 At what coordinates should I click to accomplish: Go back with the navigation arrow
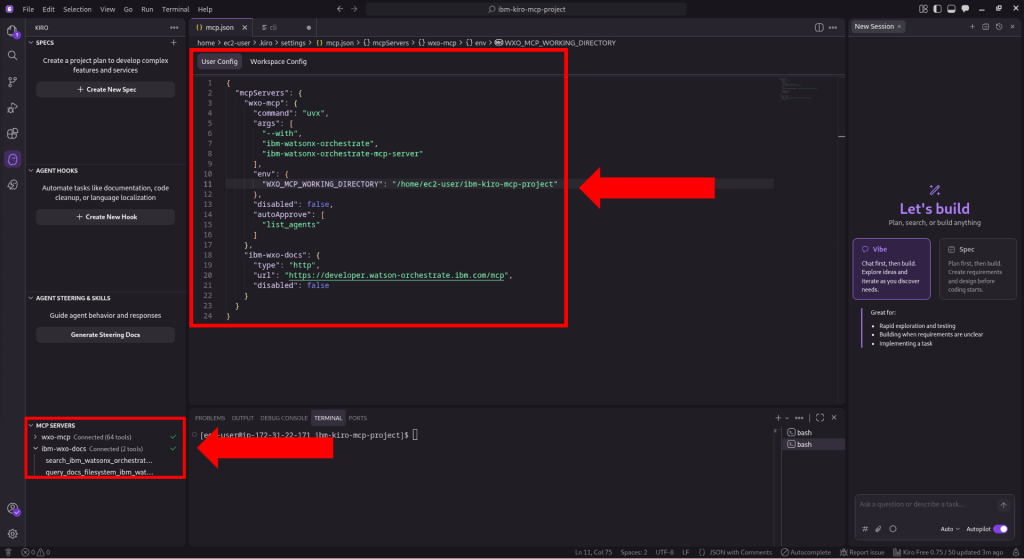[340, 9]
